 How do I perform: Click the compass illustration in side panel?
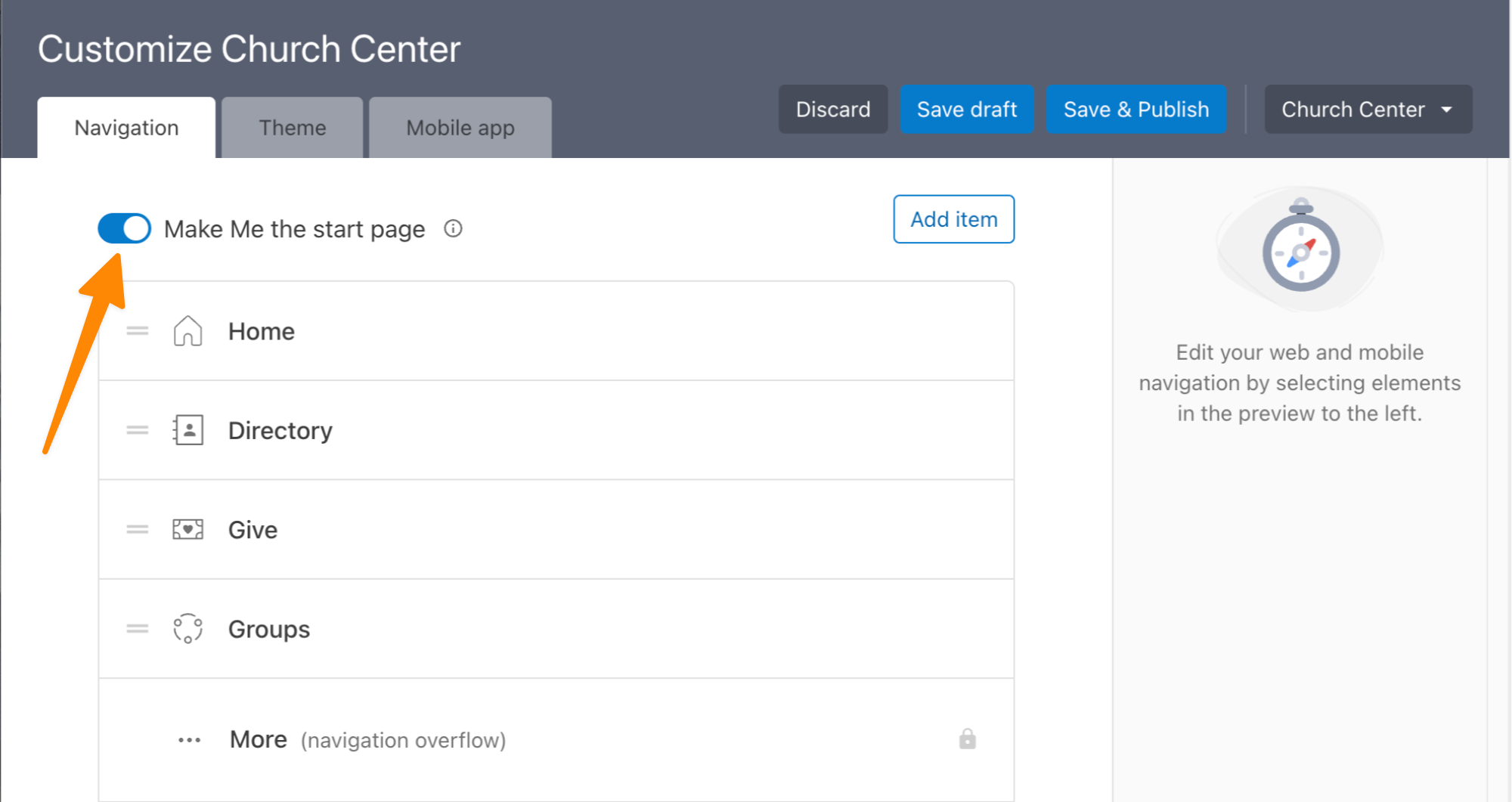click(x=1300, y=249)
